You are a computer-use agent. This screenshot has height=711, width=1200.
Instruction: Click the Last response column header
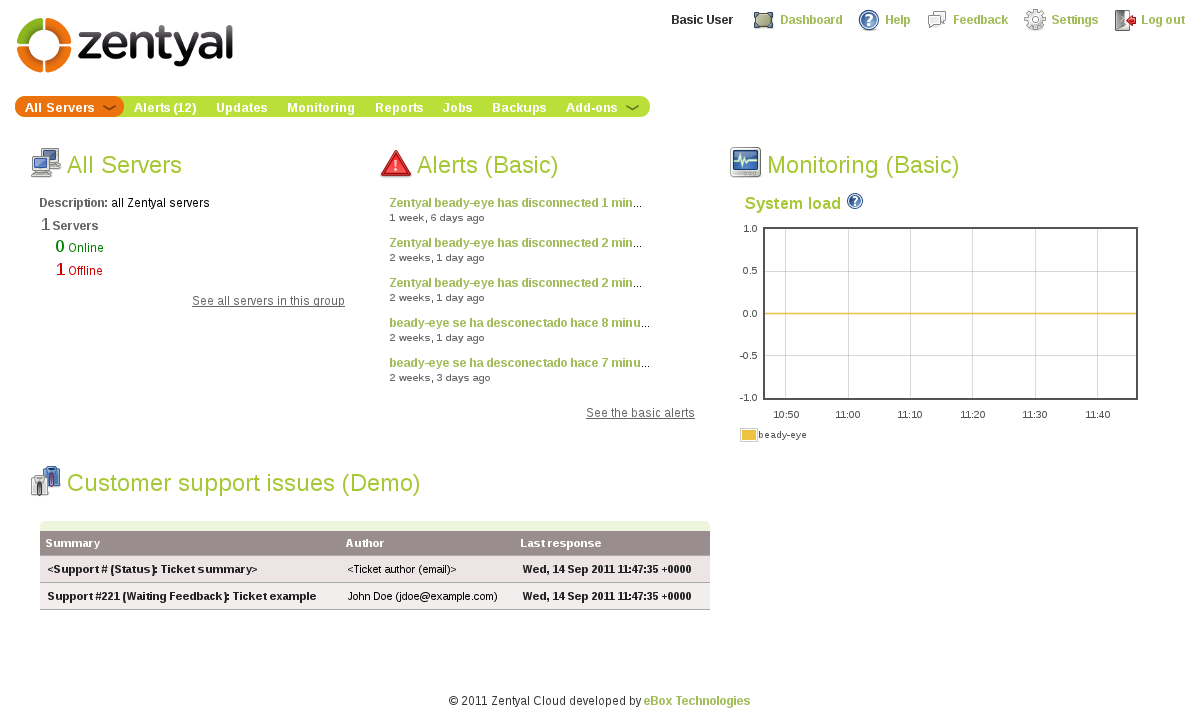coord(561,543)
